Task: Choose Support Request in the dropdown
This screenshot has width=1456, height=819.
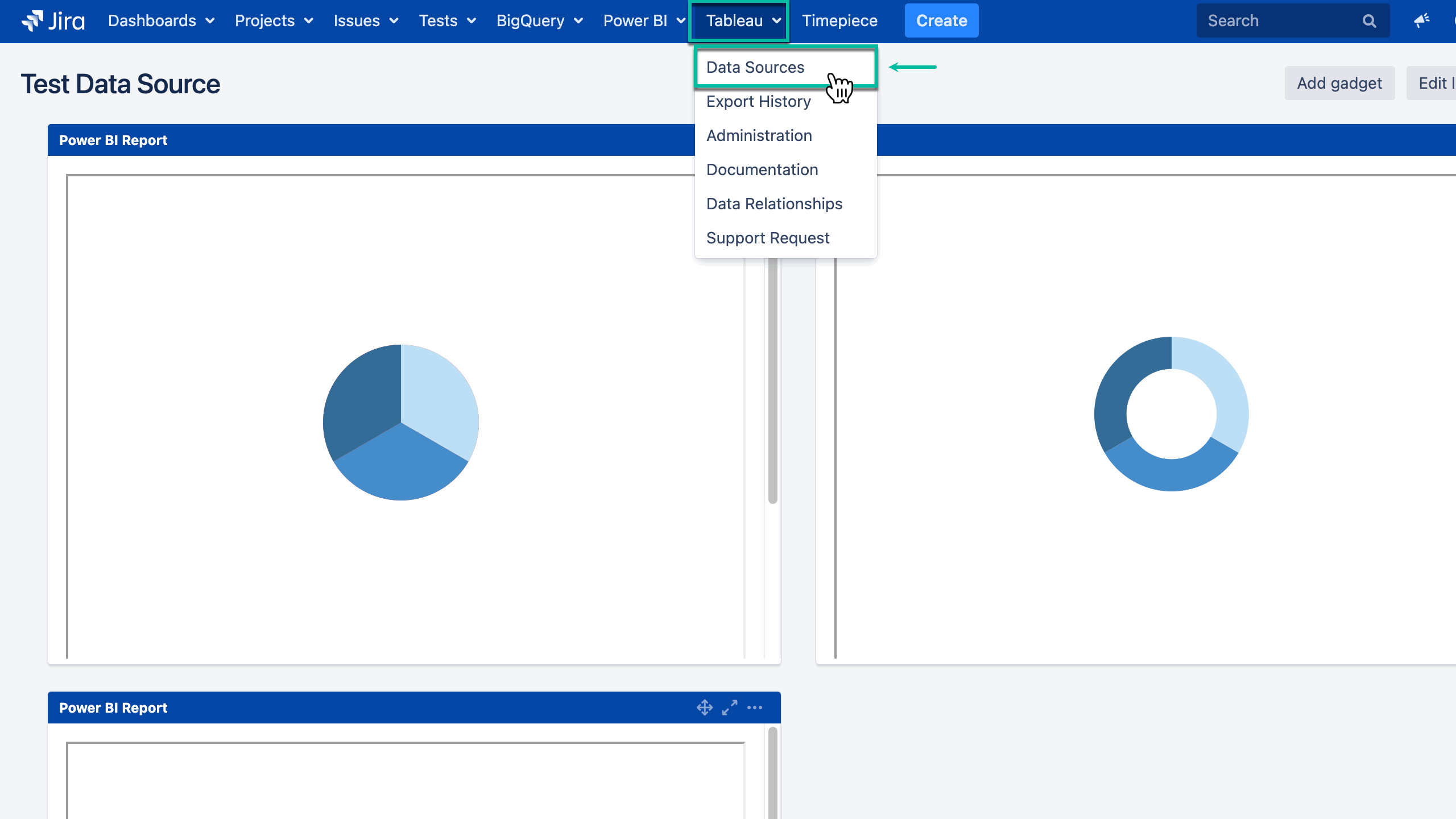Action: coord(768,238)
